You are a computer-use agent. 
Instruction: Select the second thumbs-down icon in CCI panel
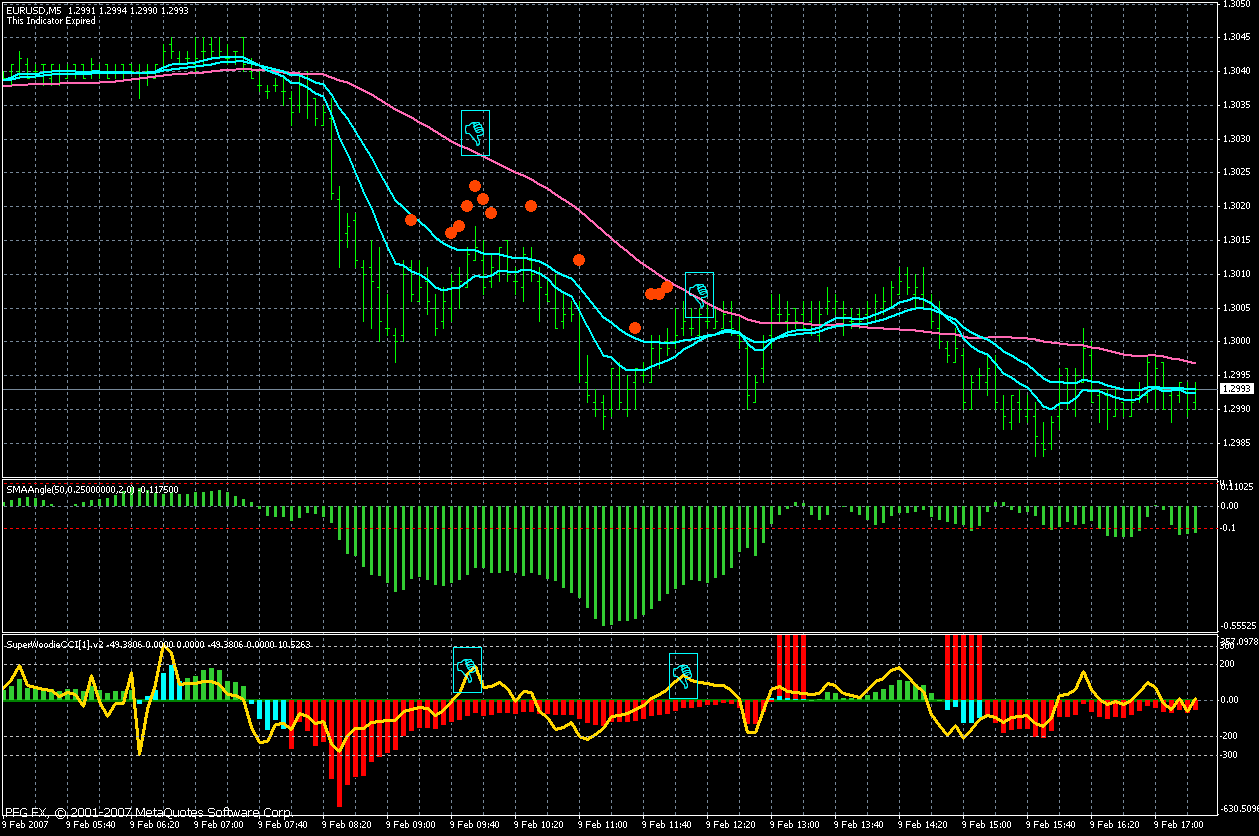683,673
